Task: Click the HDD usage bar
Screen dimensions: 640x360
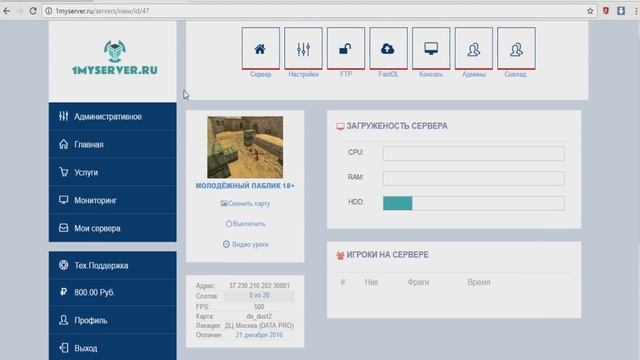Action: pos(473,203)
